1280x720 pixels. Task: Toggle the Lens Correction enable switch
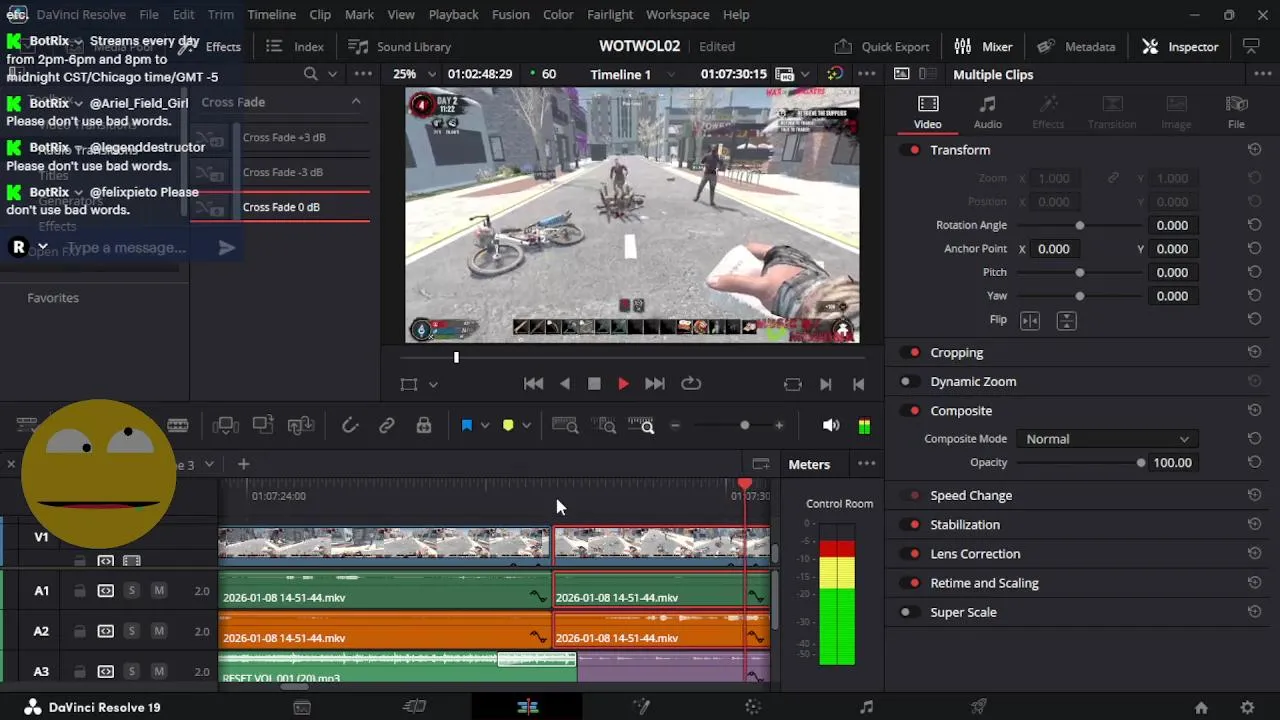[x=910, y=554]
